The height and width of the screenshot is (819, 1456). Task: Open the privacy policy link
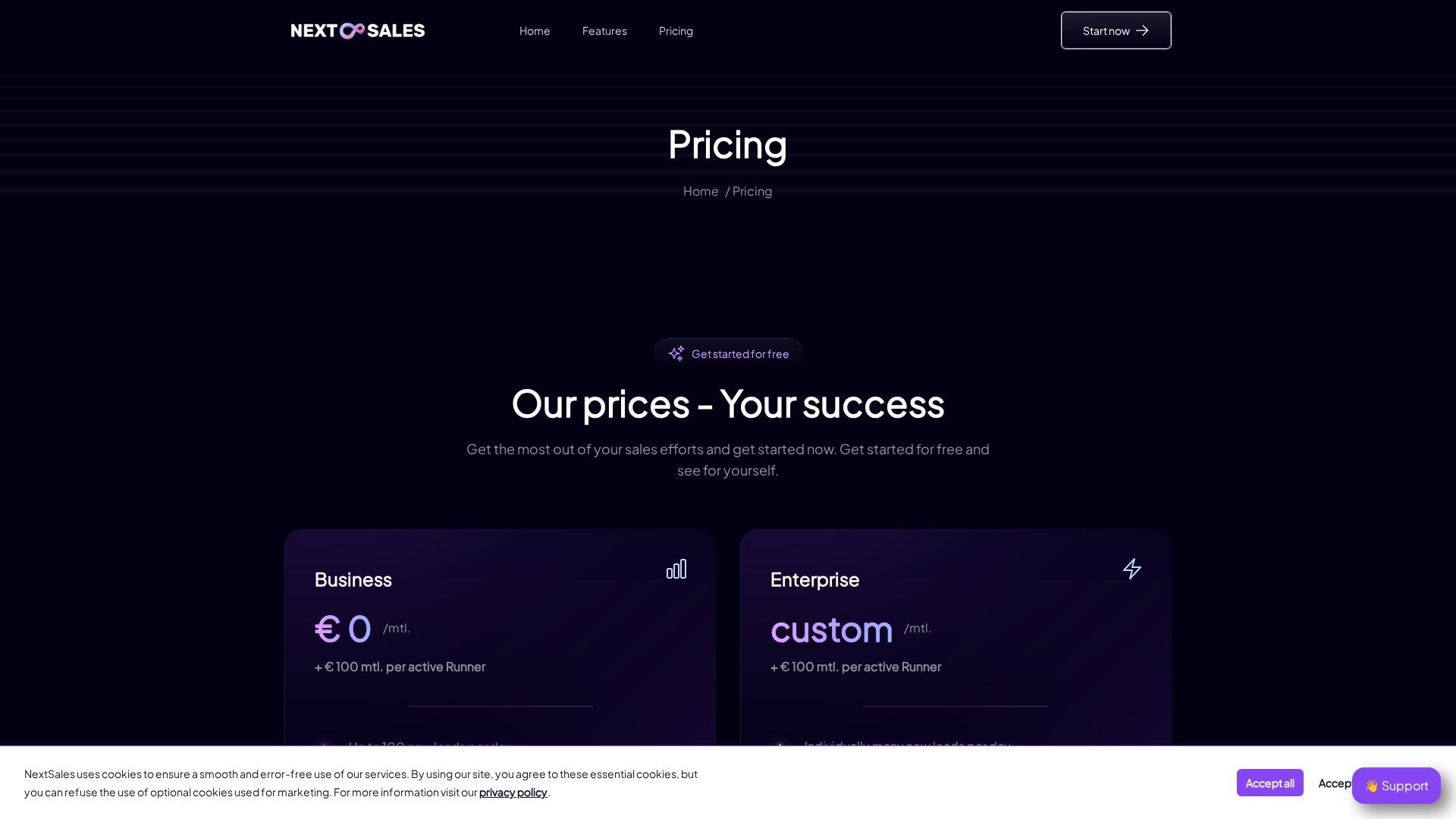click(x=513, y=792)
